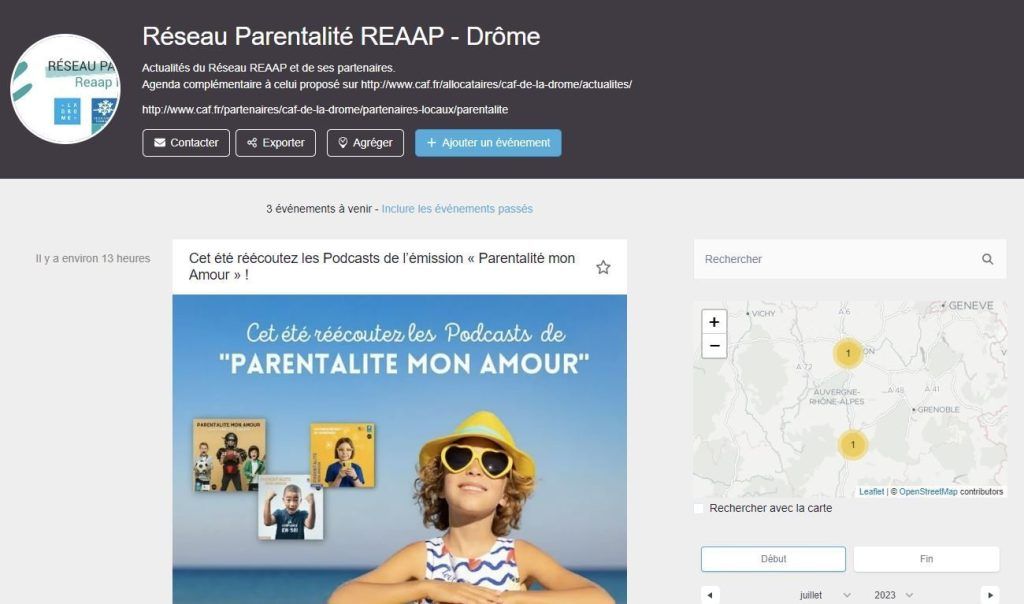Click the star favorite icon on event
The height and width of the screenshot is (604, 1024).
click(603, 267)
